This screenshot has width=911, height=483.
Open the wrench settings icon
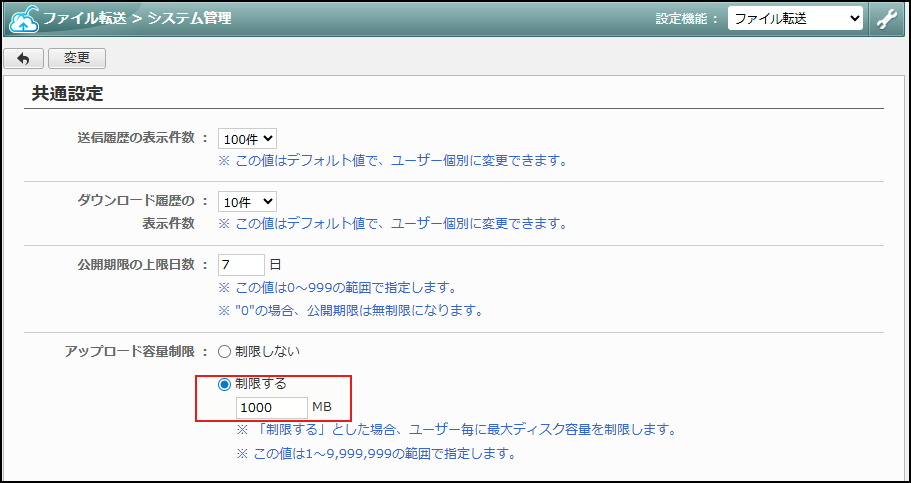click(x=886, y=19)
